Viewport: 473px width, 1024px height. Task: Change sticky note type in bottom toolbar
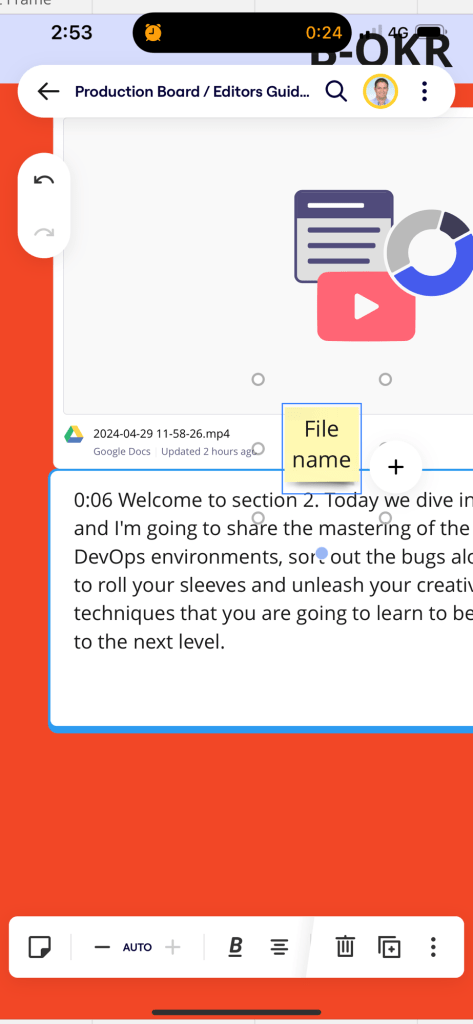coord(40,947)
